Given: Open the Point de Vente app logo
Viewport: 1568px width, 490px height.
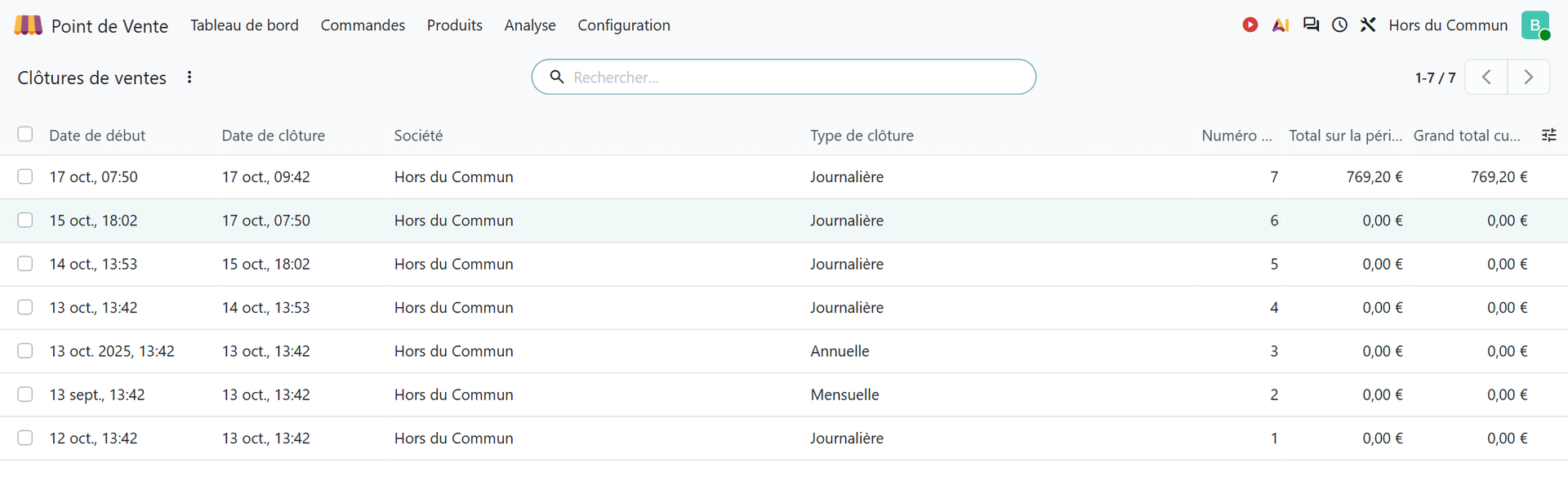Looking at the screenshot, I should pos(28,25).
